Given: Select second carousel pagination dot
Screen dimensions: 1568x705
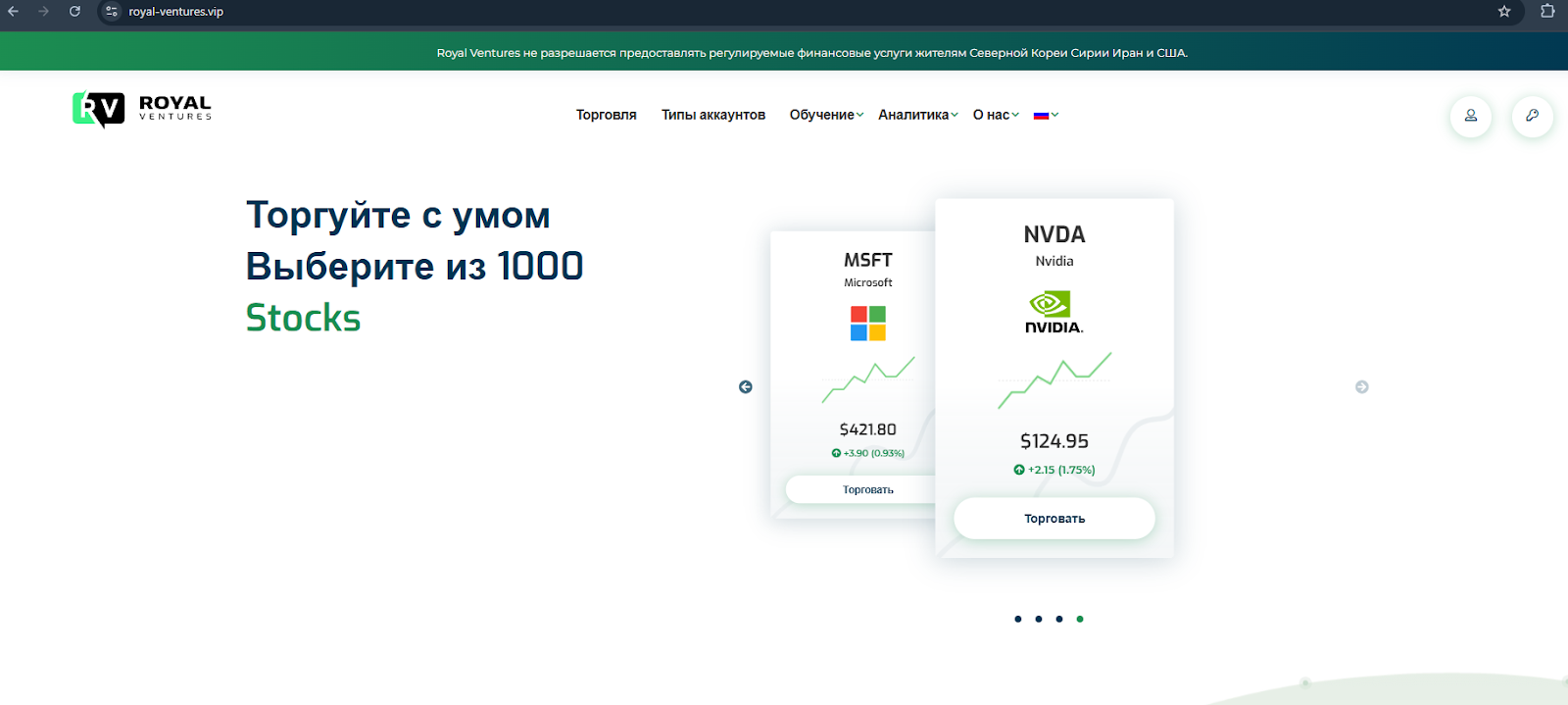Looking at the screenshot, I should coord(1039,619).
